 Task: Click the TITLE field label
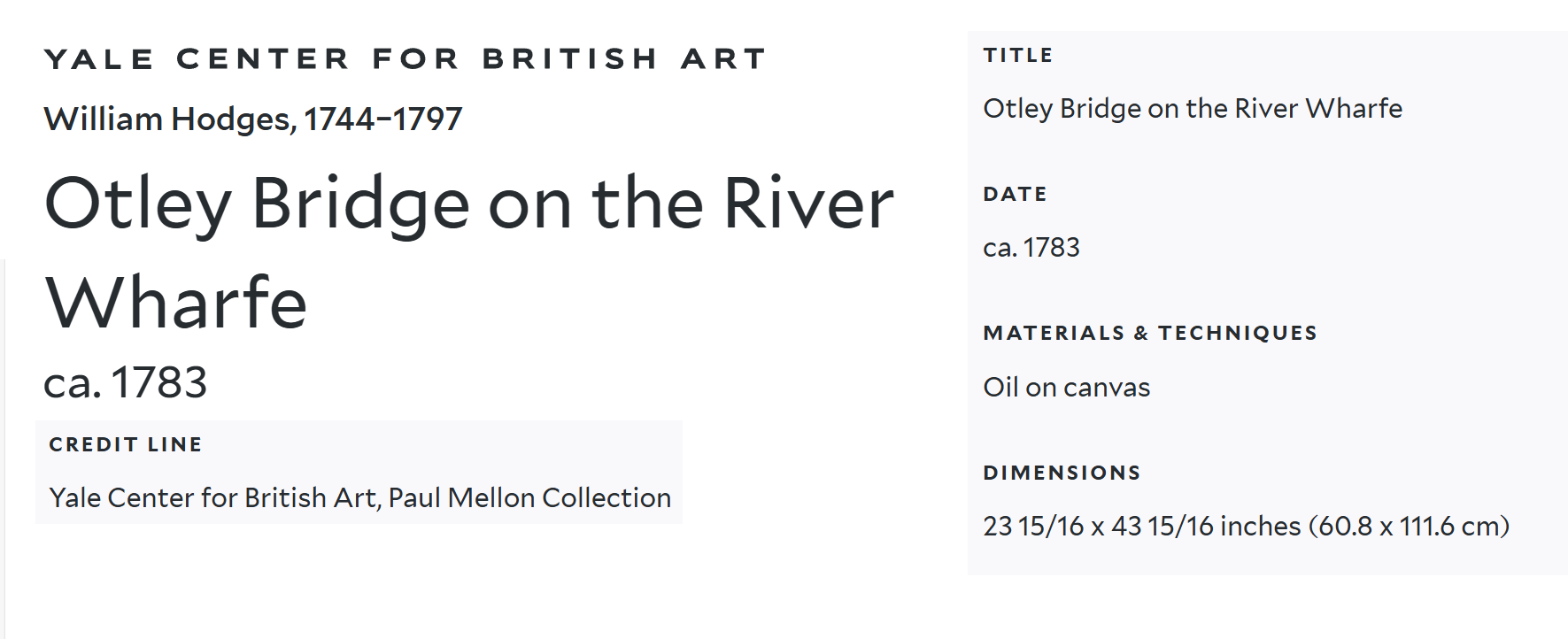[x=1018, y=55]
